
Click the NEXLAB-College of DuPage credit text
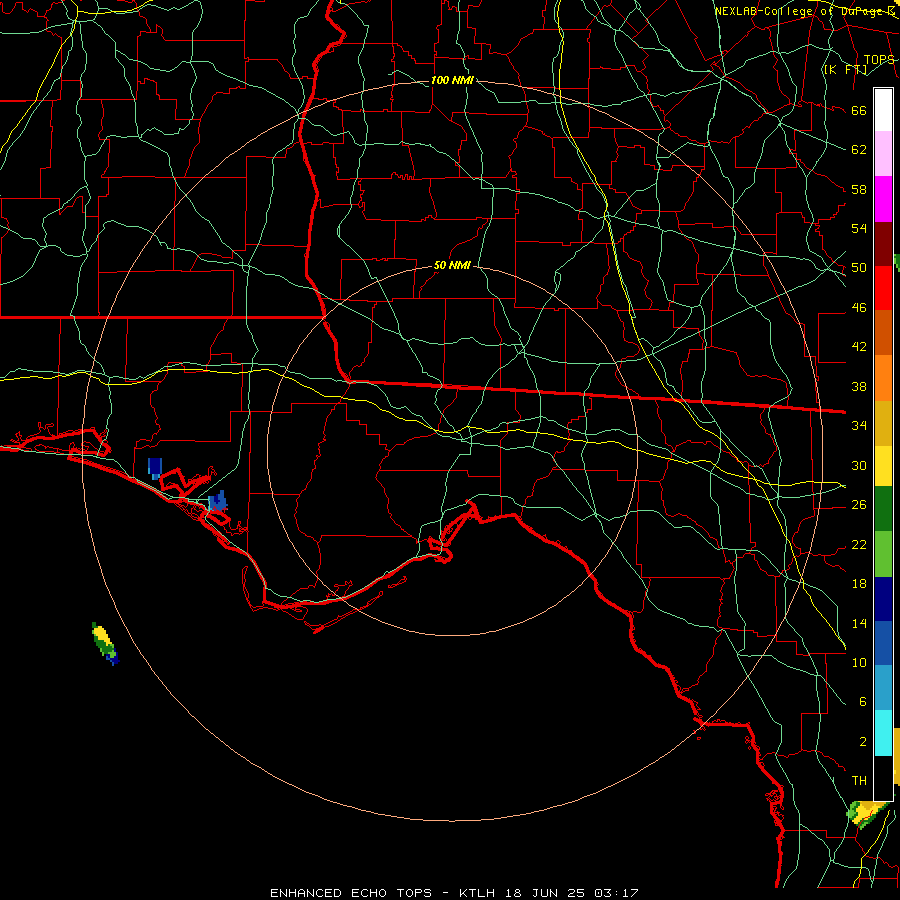805,11
